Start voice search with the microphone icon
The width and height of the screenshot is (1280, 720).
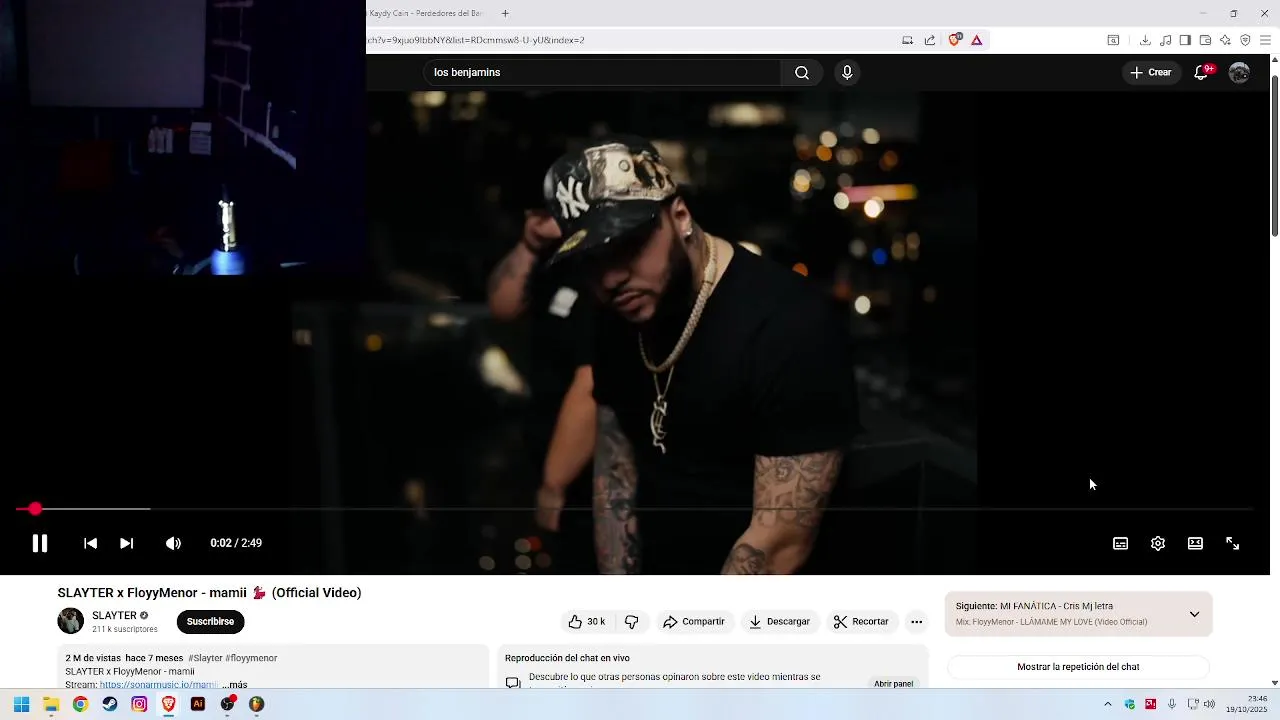(x=847, y=72)
